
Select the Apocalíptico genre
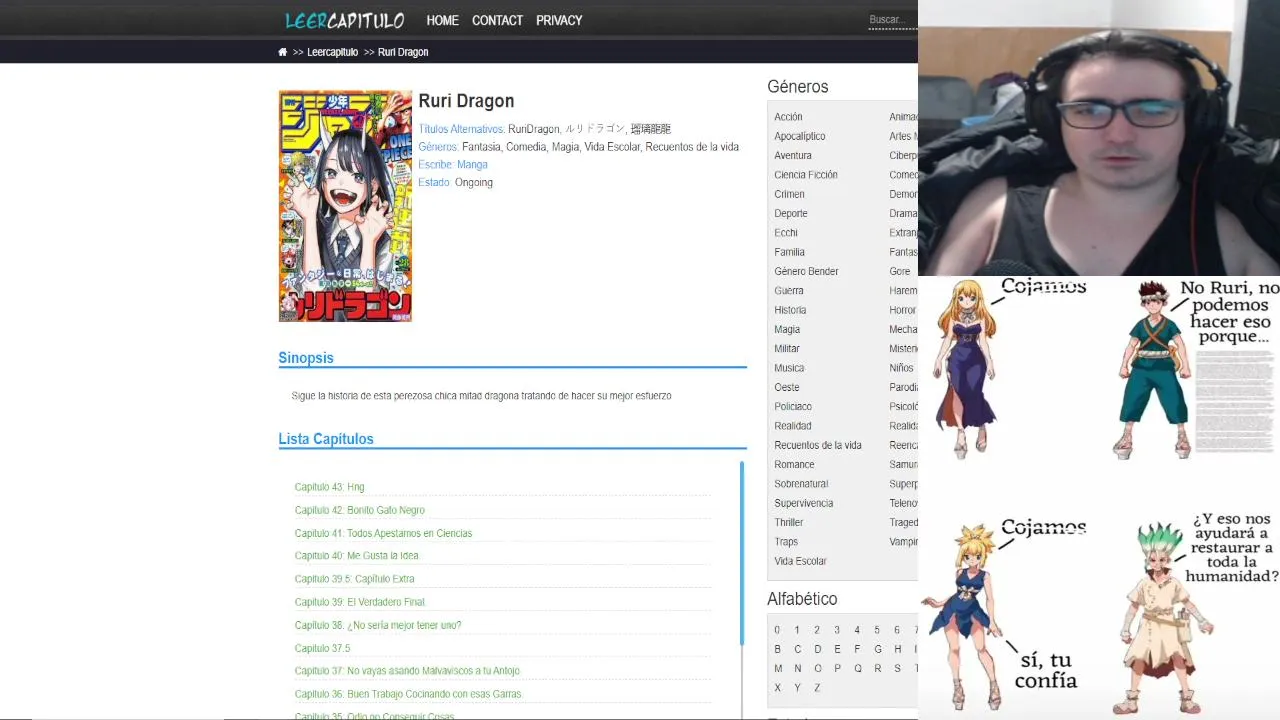pyautogui.click(x=800, y=136)
